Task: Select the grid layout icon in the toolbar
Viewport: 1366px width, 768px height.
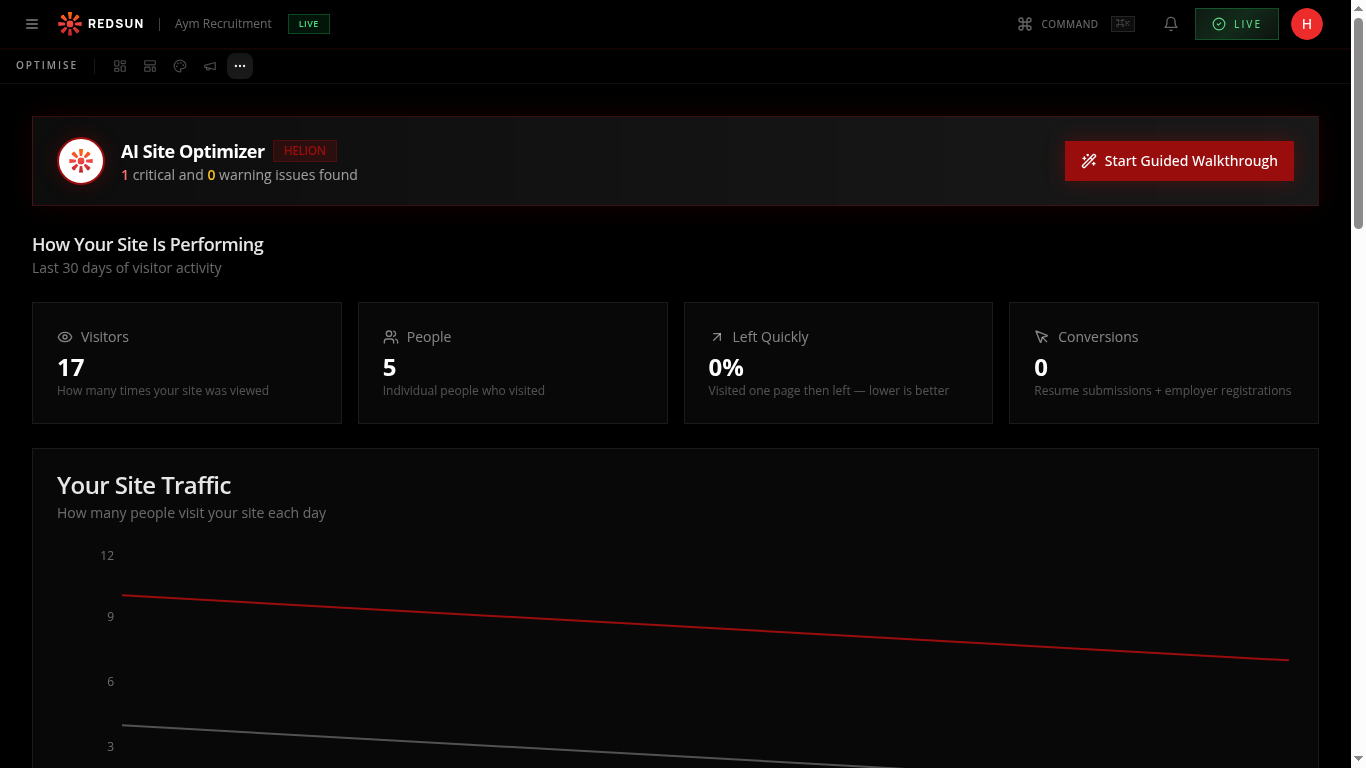Action: (x=119, y=65)
